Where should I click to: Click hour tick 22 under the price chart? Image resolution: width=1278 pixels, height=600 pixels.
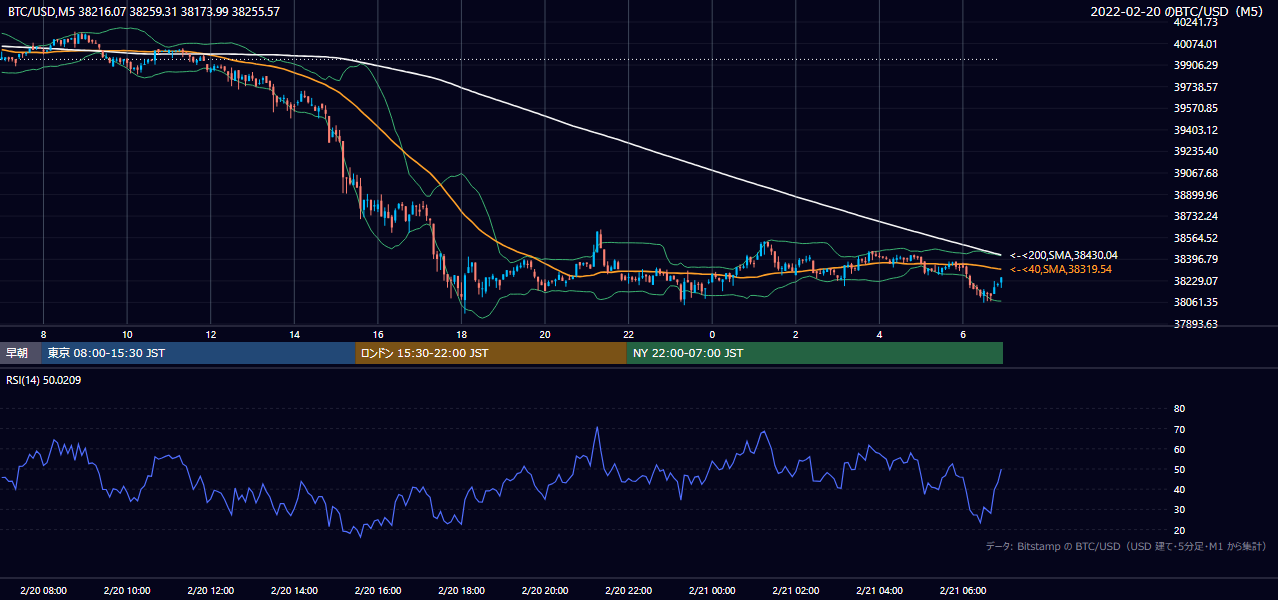(628, 333)
